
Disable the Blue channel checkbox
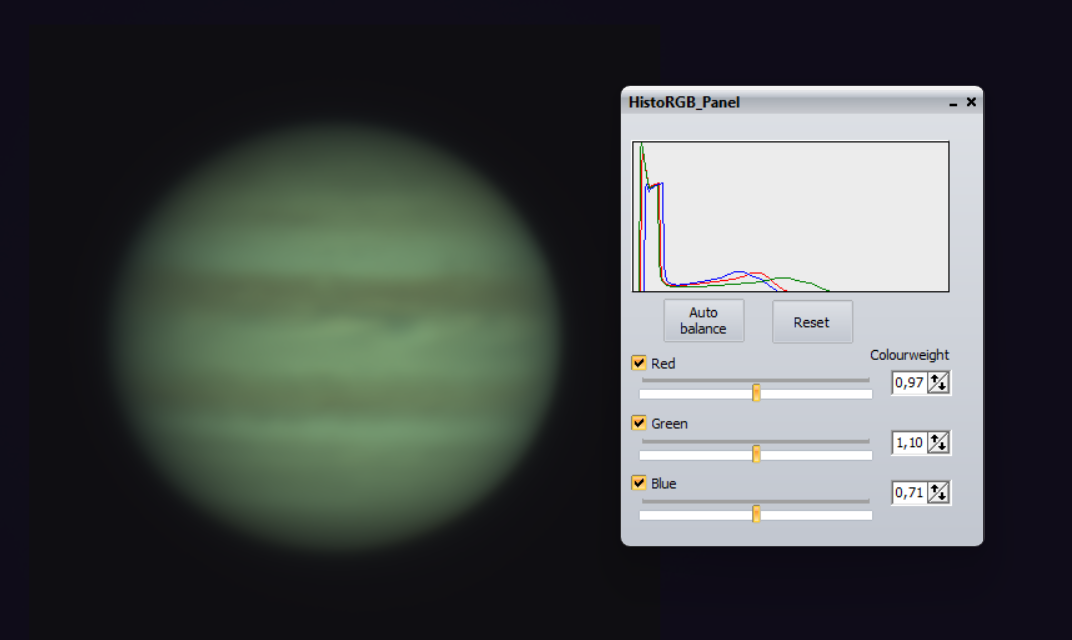639,483
